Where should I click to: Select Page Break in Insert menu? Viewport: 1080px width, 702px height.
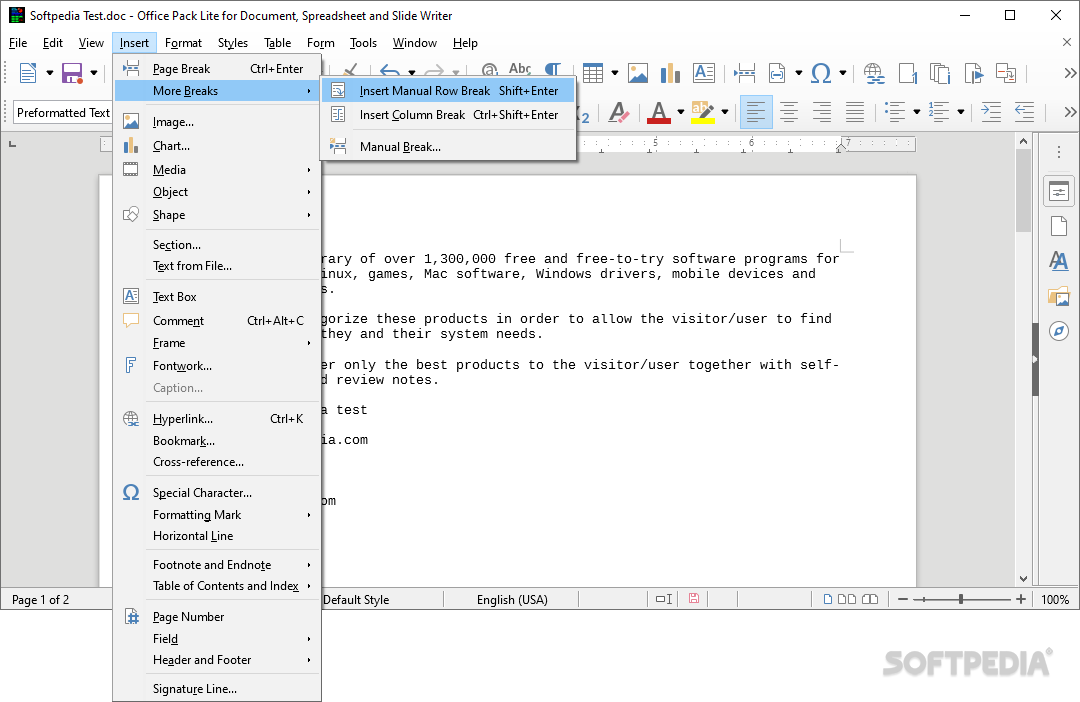tap(217, 69)
